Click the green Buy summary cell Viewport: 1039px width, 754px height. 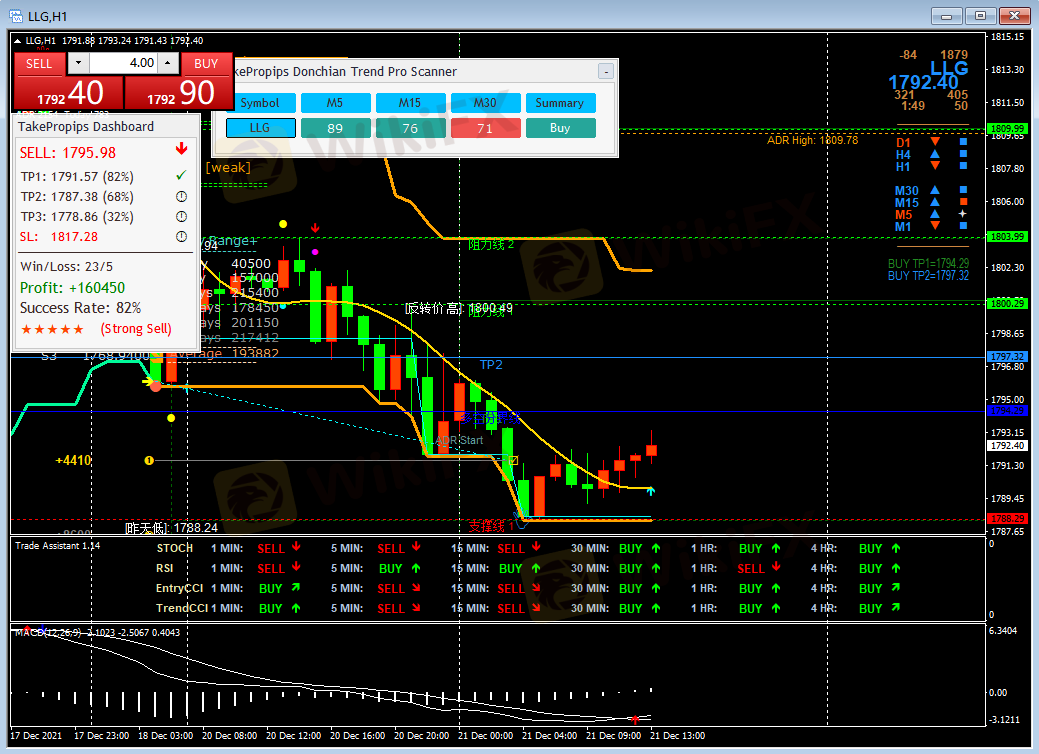click(x=560, y=128)
